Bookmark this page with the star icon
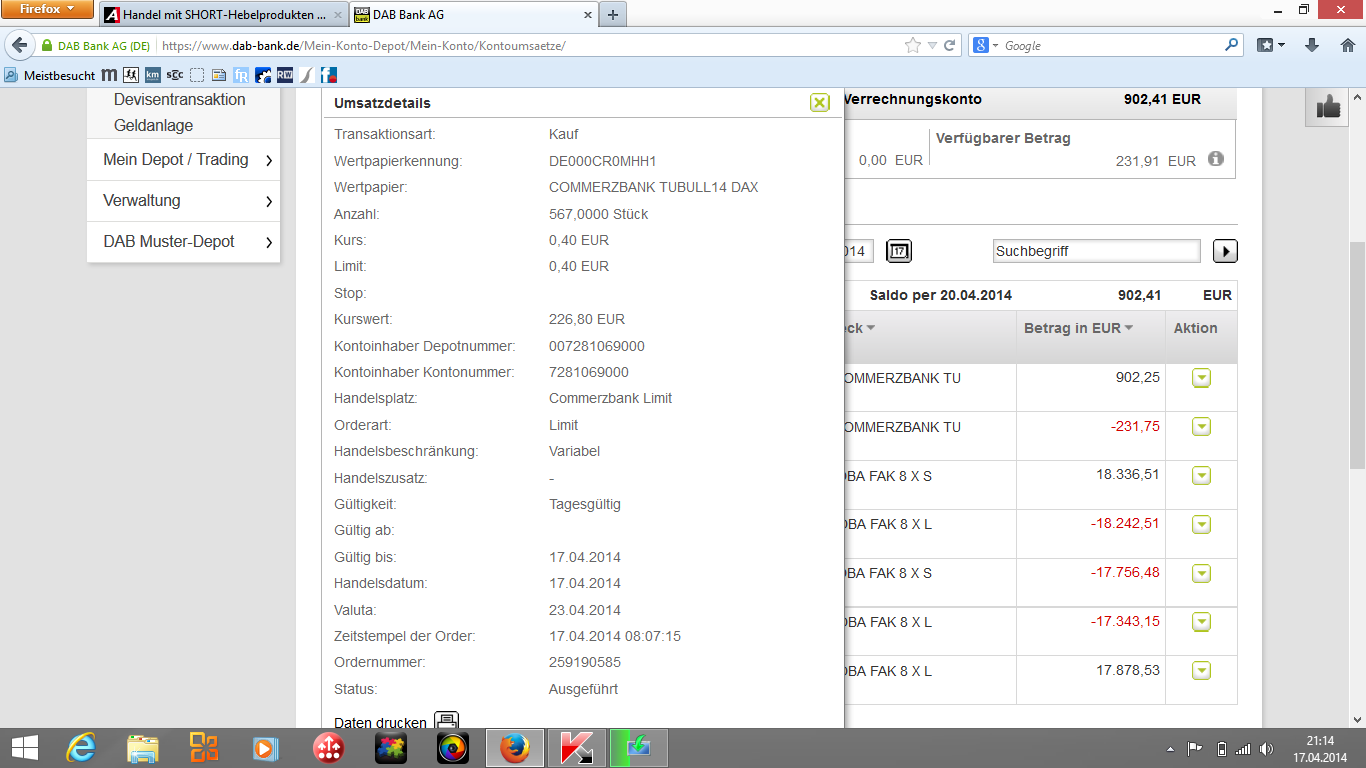Image resolution: width=1366 pixels, height=768 pixels. pyautogui.click(x=912, y=45)
